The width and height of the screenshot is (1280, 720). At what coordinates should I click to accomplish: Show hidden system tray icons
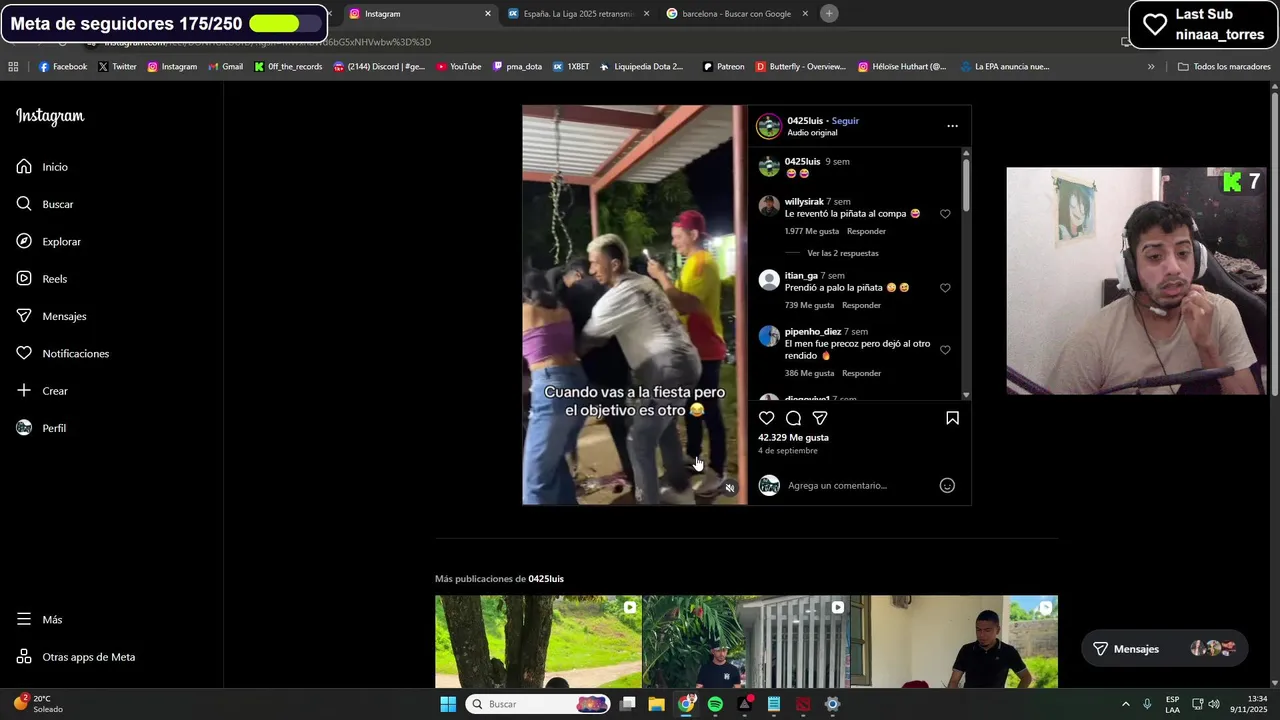click(1125, 704)
